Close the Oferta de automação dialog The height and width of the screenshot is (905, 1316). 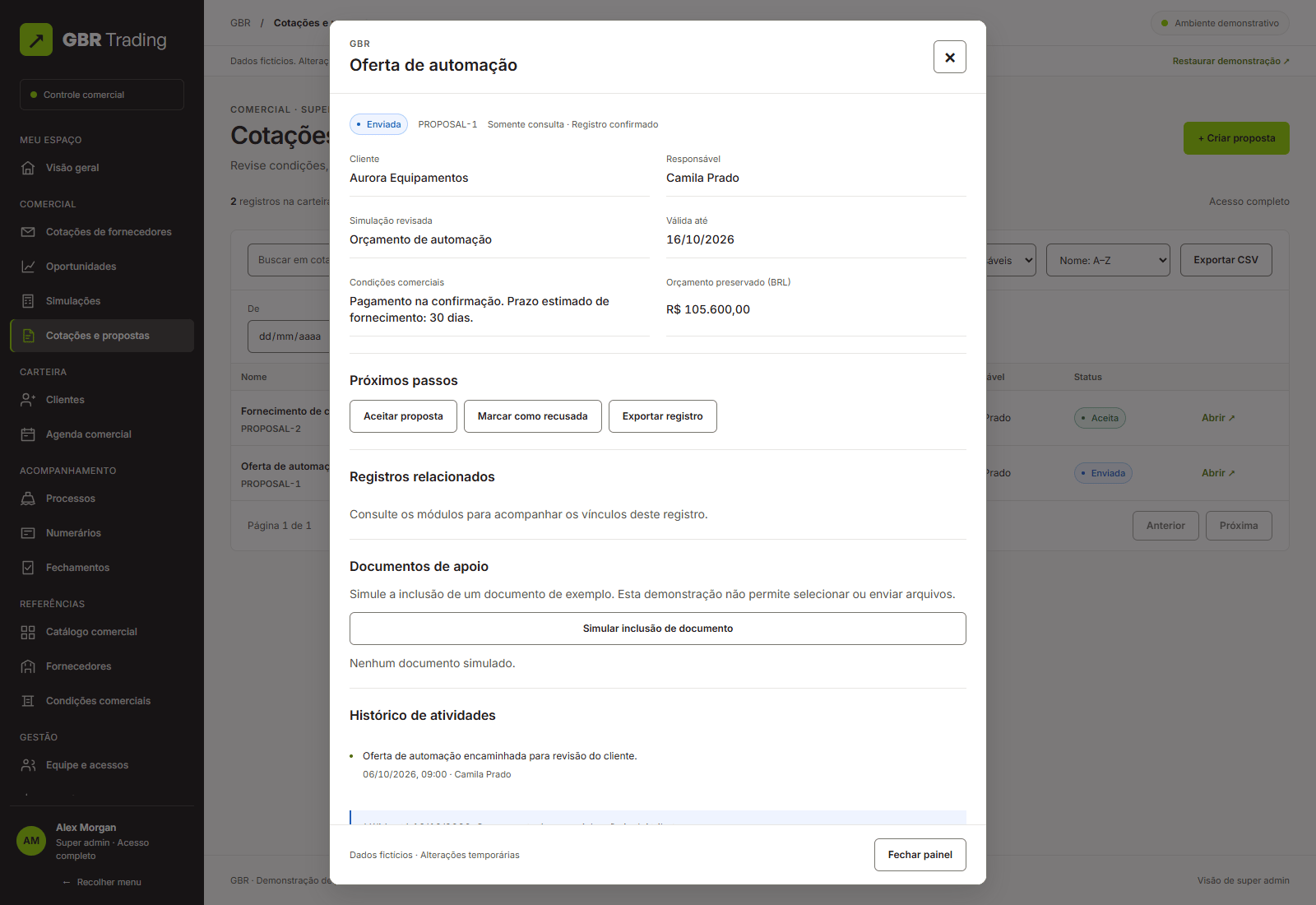tap(950, 57)
